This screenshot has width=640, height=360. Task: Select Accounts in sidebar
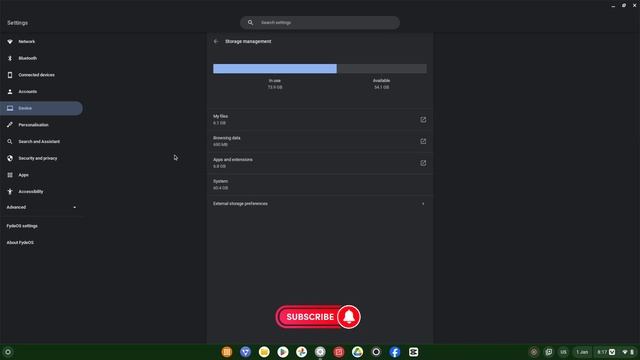27,92
